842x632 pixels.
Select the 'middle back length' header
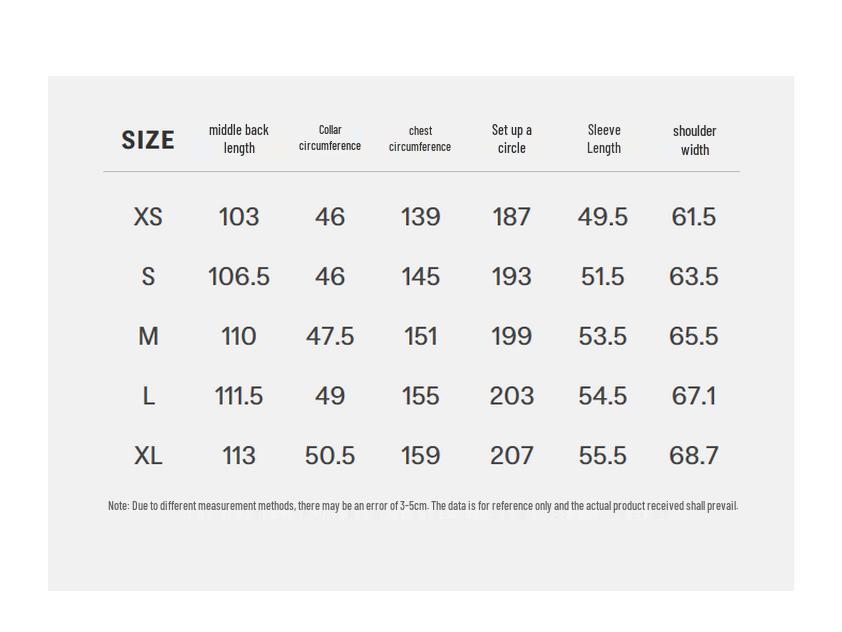(239, 139)
